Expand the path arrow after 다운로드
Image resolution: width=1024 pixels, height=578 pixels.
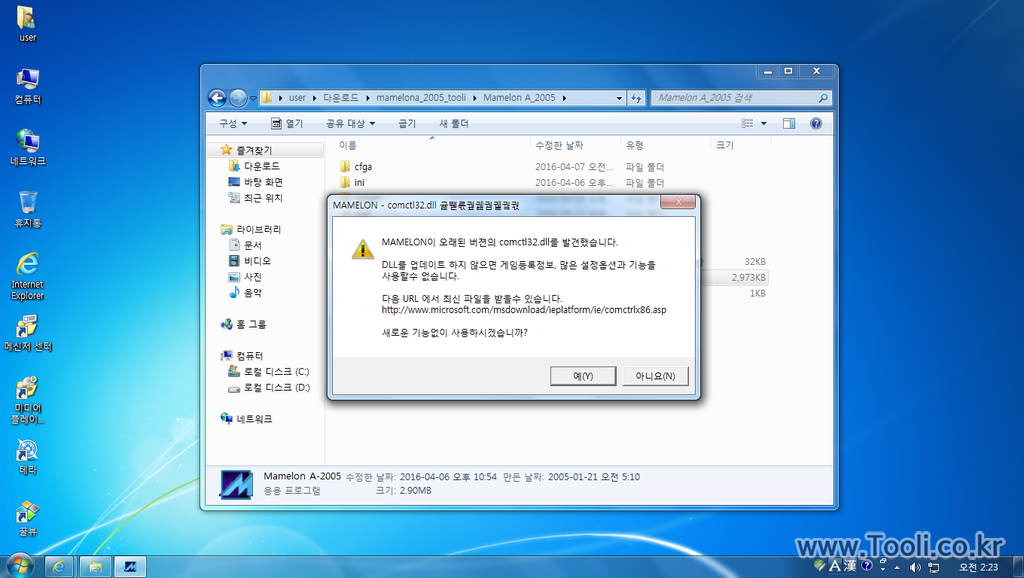point(368,98)
